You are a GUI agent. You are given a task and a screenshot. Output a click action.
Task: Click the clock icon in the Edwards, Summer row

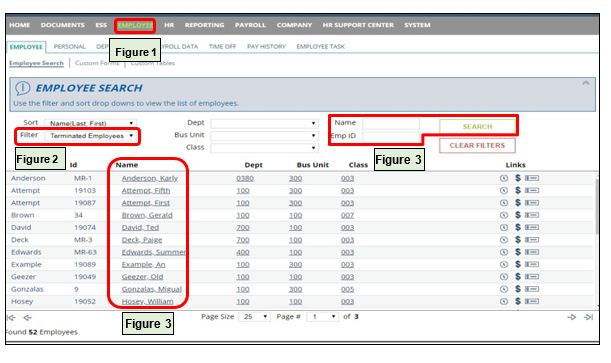tap(504, 252)
